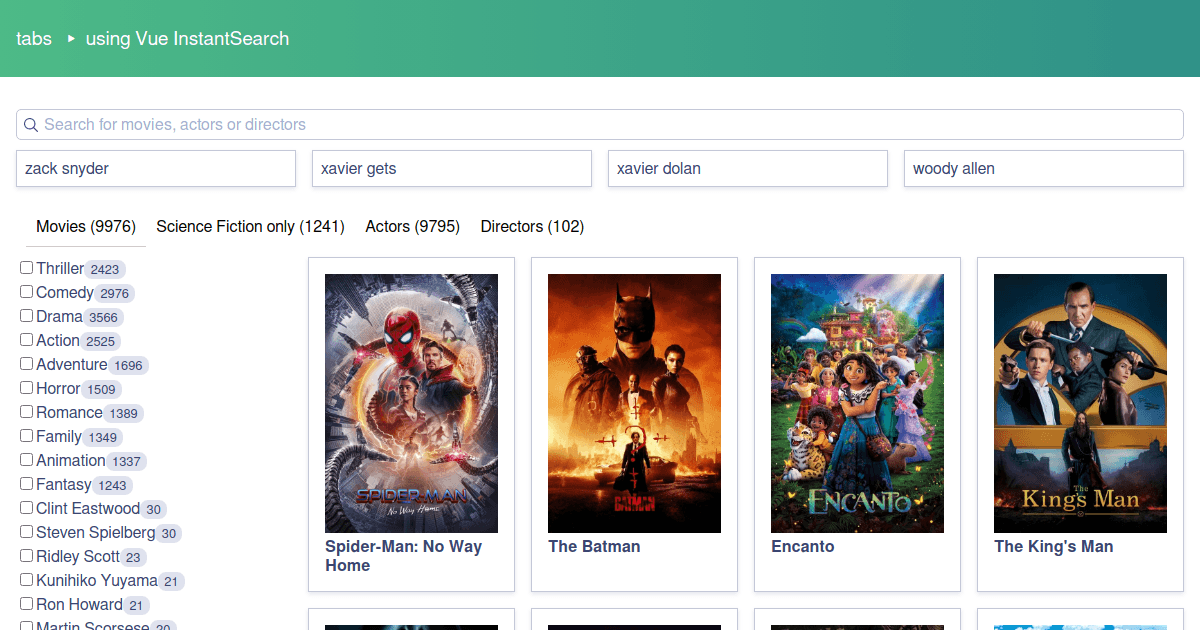Check the Thriller genre filter
1200x630 pixels.
tap(25, 268)
